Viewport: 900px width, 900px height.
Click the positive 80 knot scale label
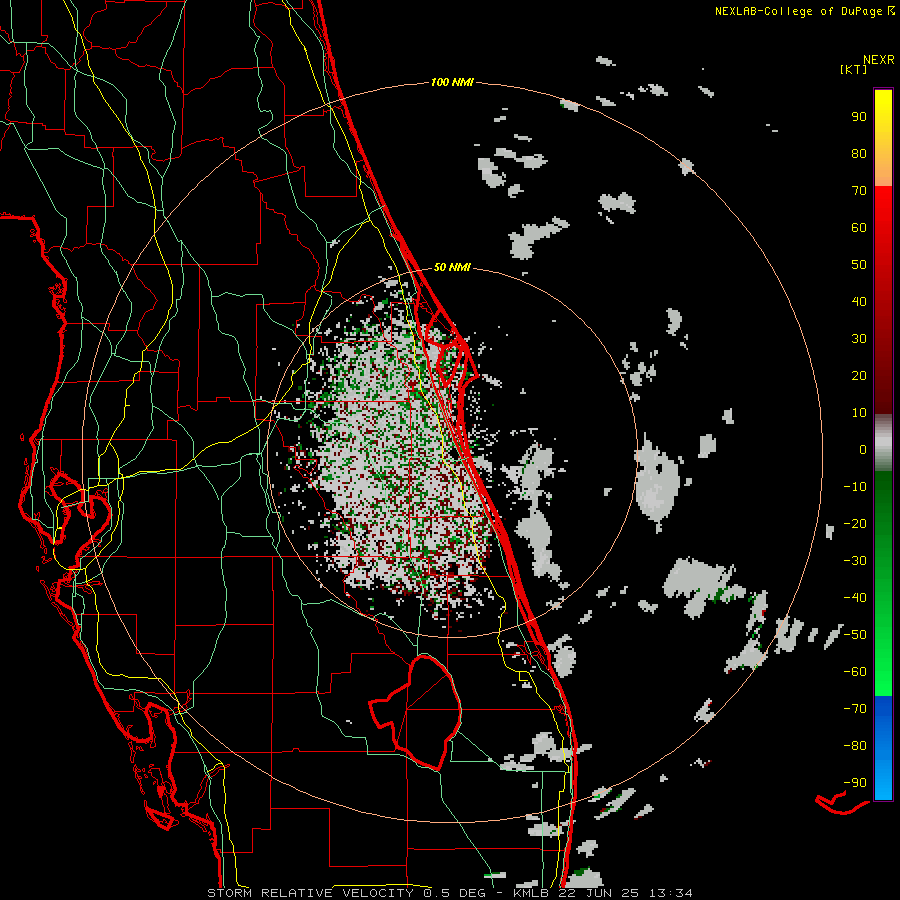coord(859,154)
